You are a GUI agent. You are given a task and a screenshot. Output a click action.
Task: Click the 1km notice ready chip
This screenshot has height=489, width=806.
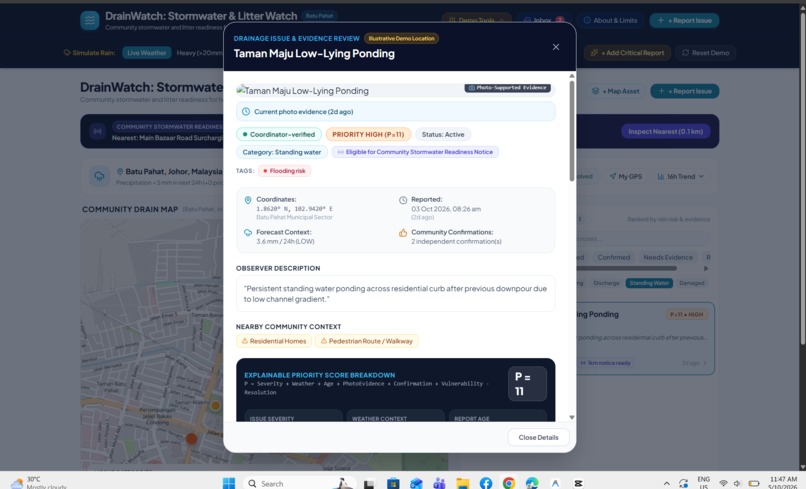[x=606, y=363]
